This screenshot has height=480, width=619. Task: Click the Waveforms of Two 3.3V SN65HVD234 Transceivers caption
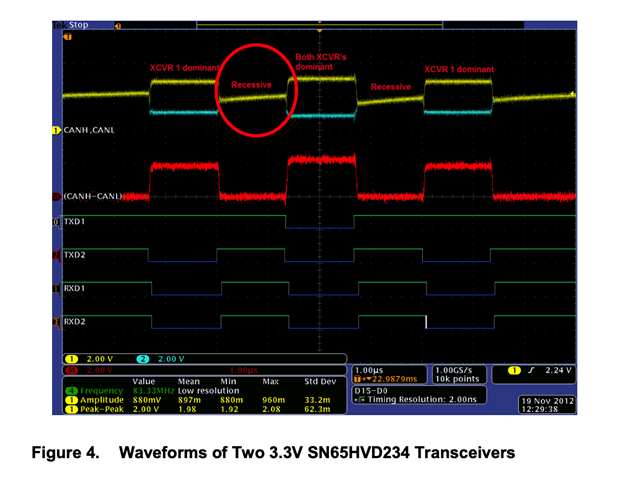(317, 452)
